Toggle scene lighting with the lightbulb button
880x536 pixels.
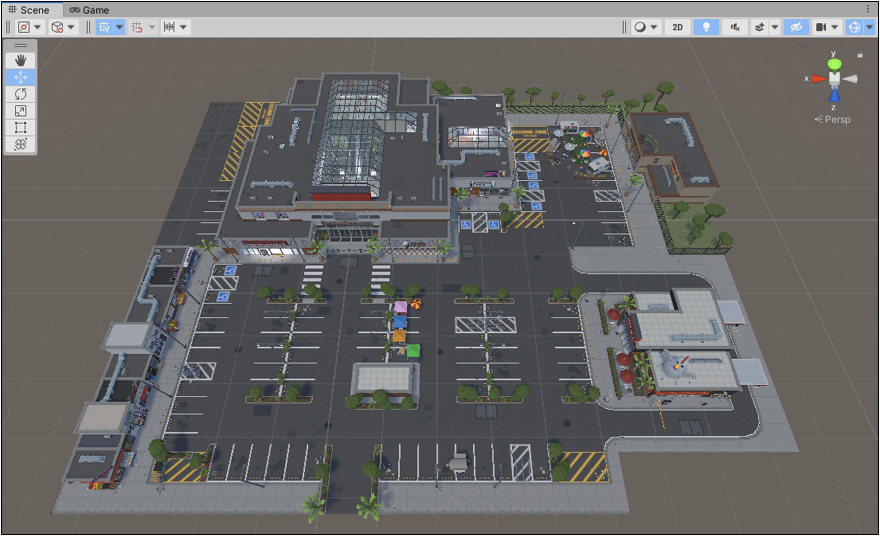click(707, 27)
